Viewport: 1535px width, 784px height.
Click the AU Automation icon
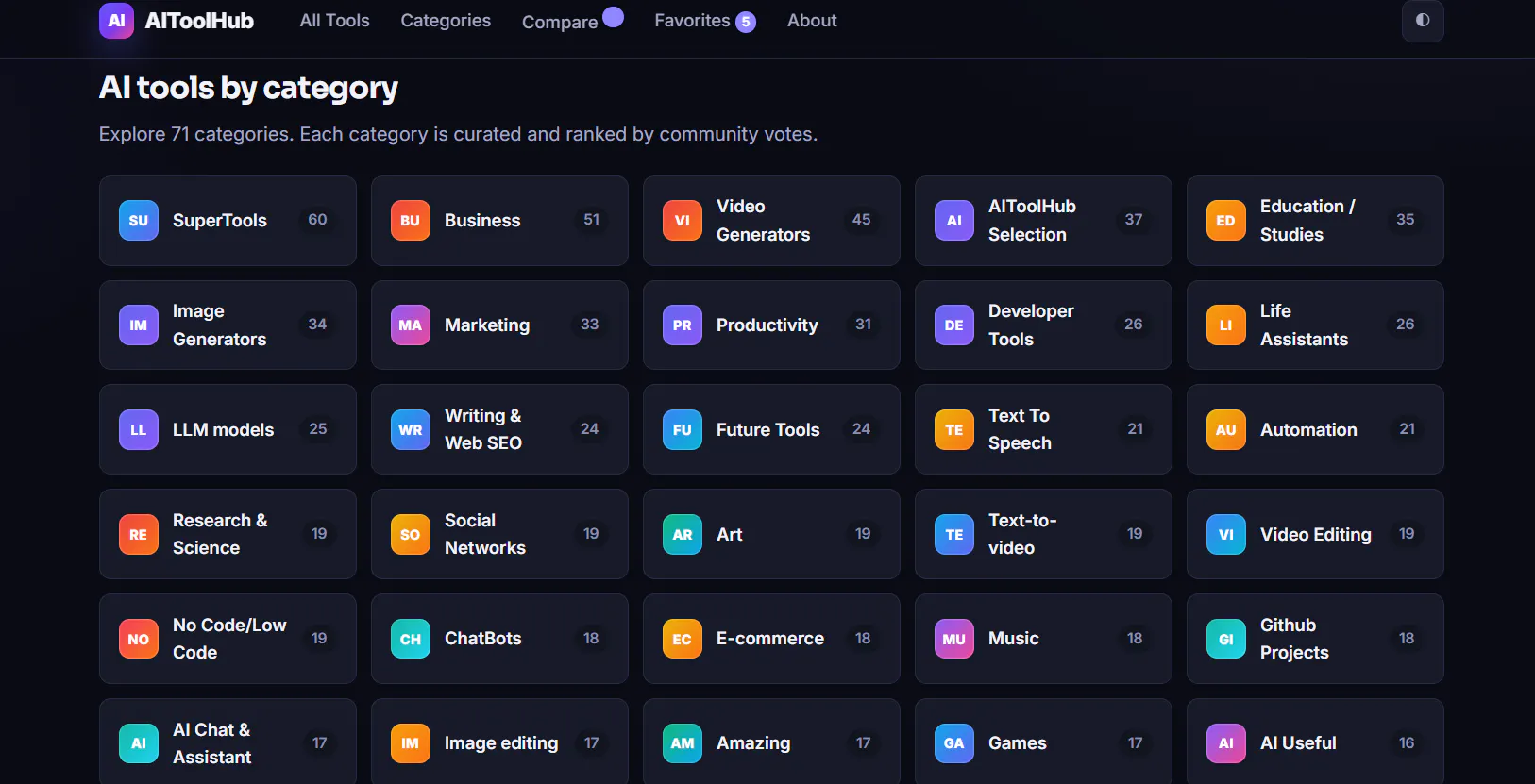1226,430
